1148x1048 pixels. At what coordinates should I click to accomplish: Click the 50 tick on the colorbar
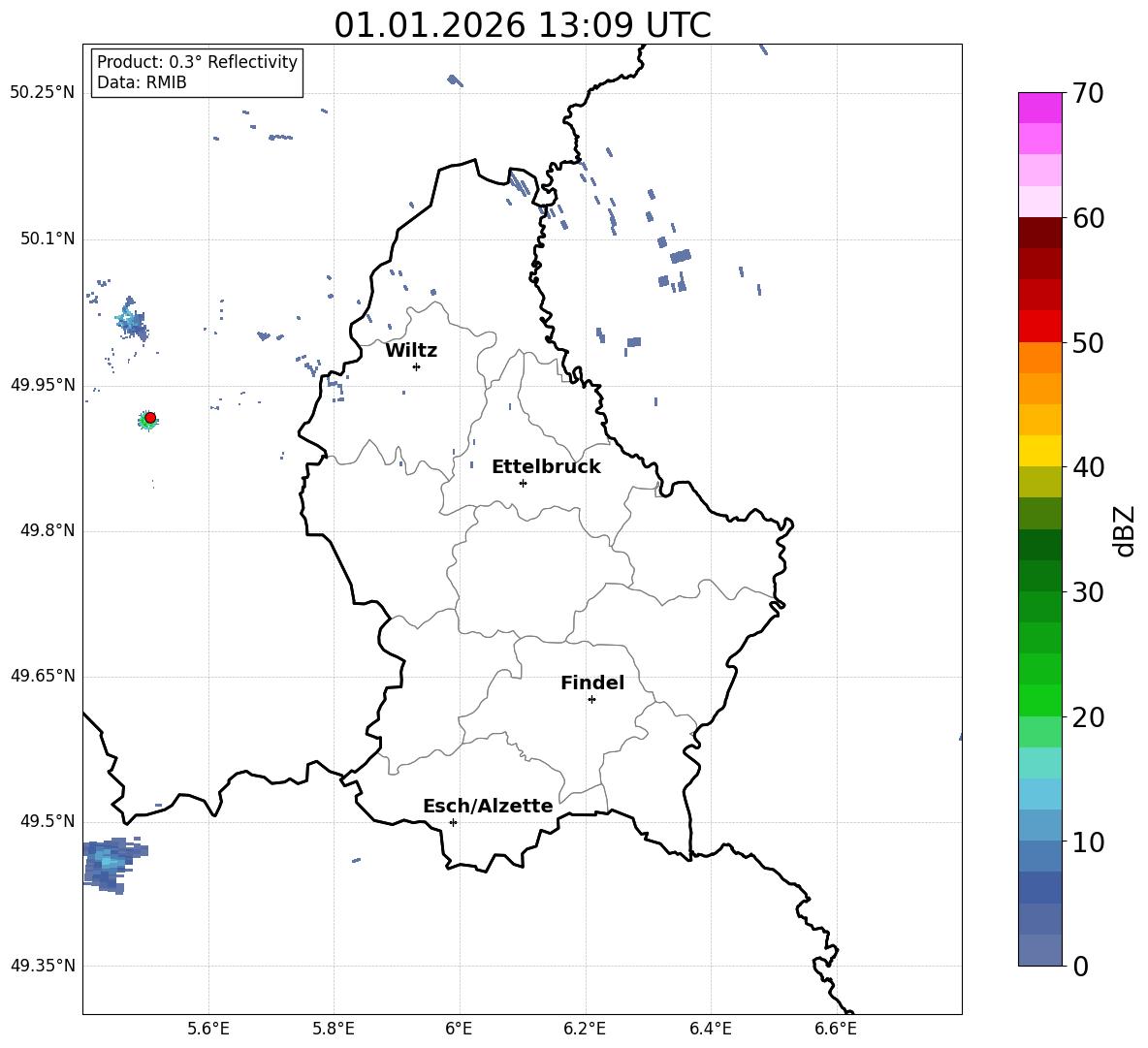(x=1088, y=343)
